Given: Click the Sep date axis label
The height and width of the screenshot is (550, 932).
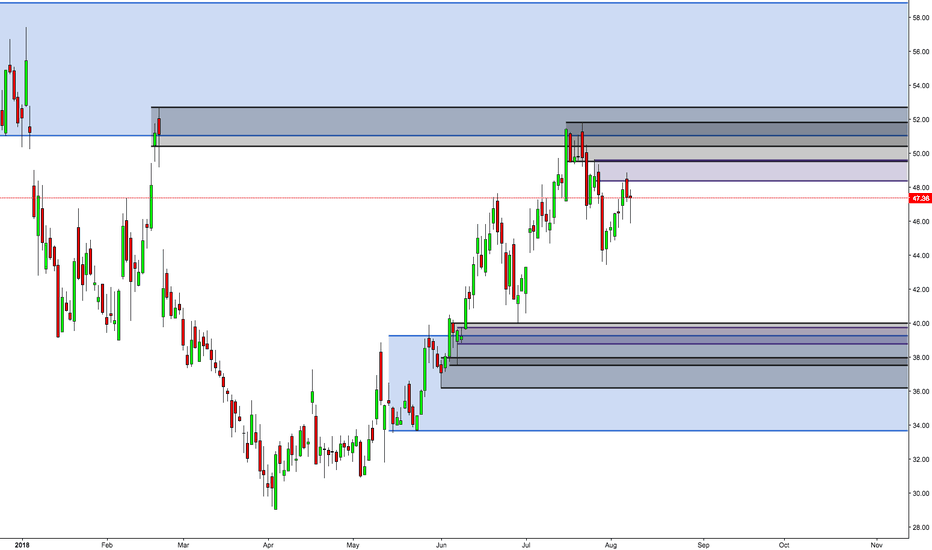Looking at the screenshot, I should (704, 545).
